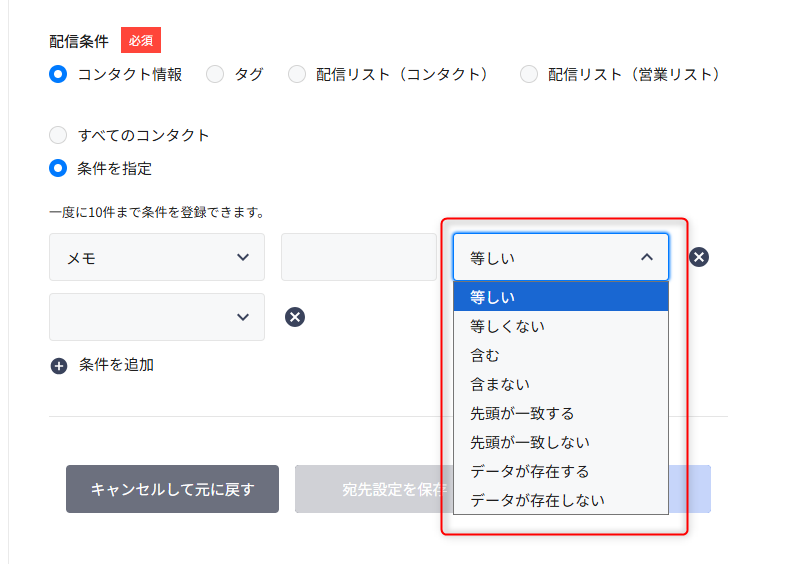Collapse the 等しい operator dropdown
This screenshot has height=564, width=793.
point(561,257)
